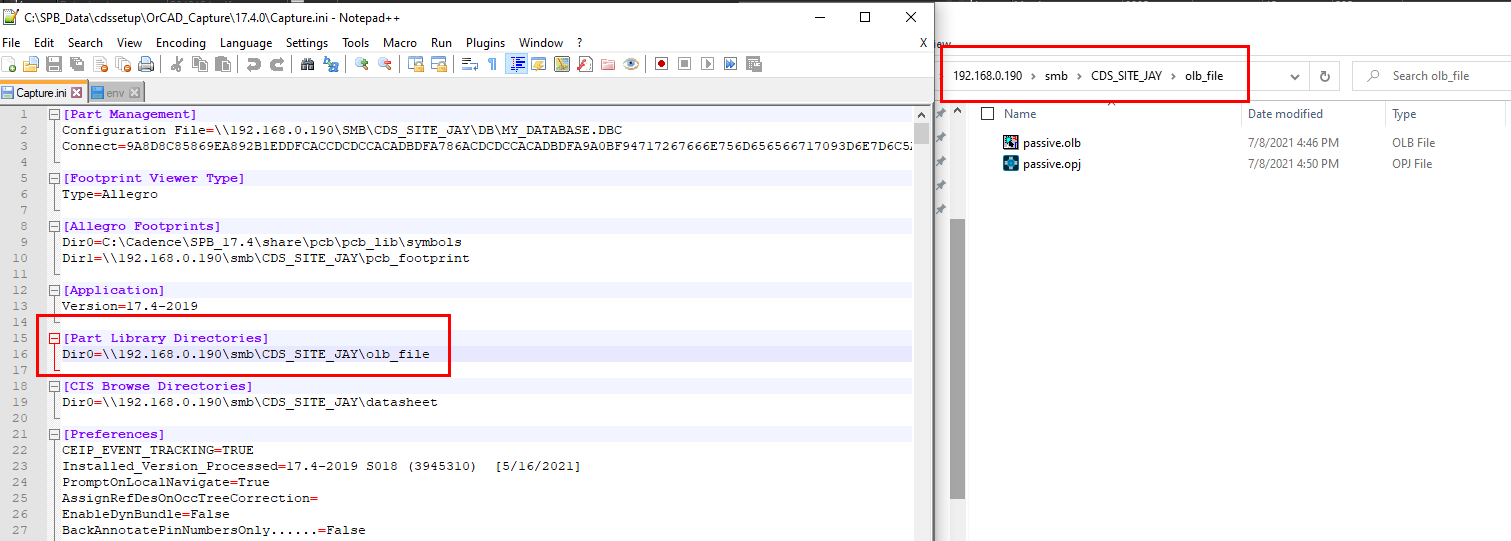Expand Explorer address bar history dropdown
This screenshot has width=1511, height=541.
point(1295,76)
